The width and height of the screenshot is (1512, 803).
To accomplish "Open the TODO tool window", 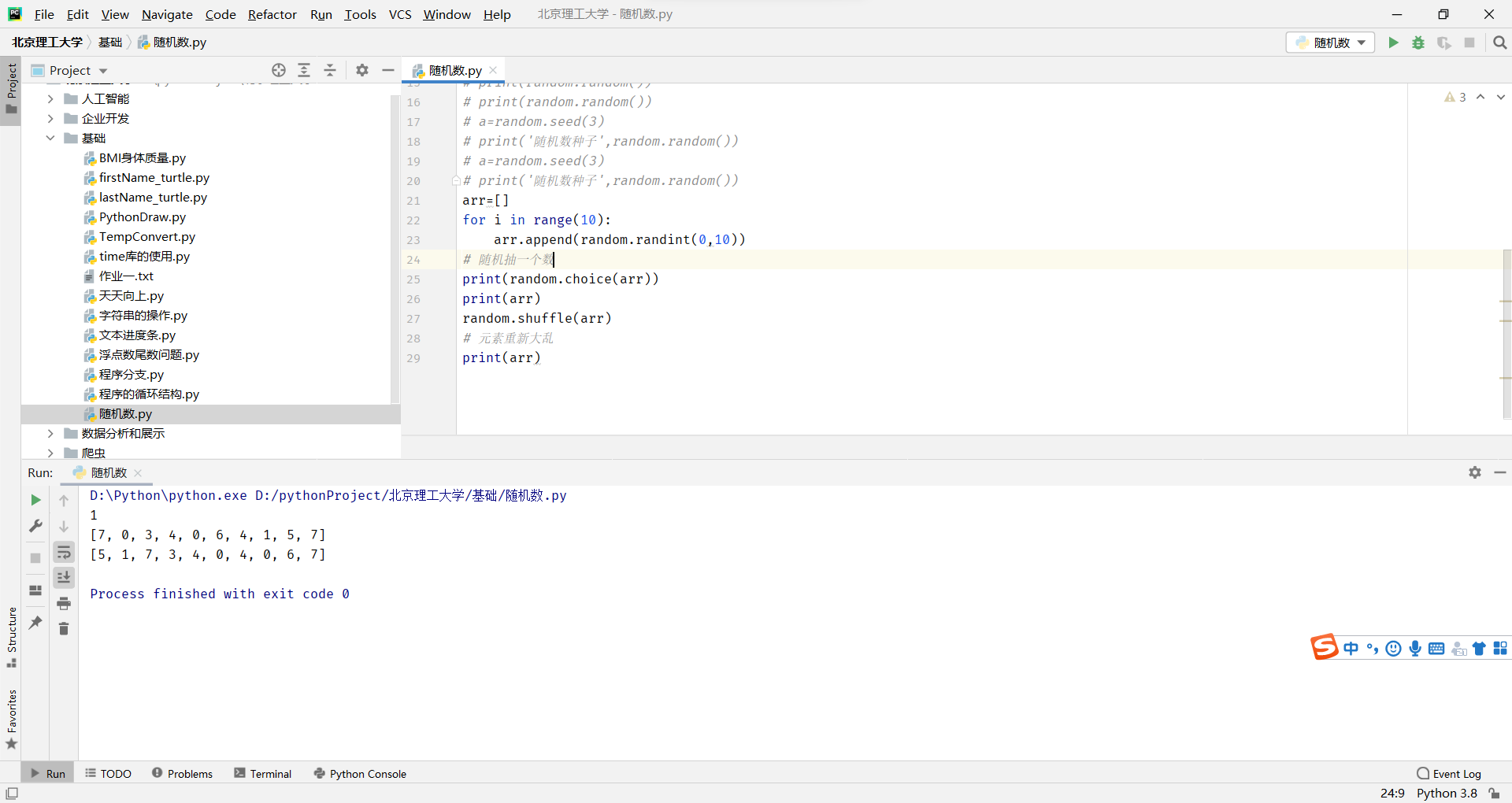I will tap(109, 773).
